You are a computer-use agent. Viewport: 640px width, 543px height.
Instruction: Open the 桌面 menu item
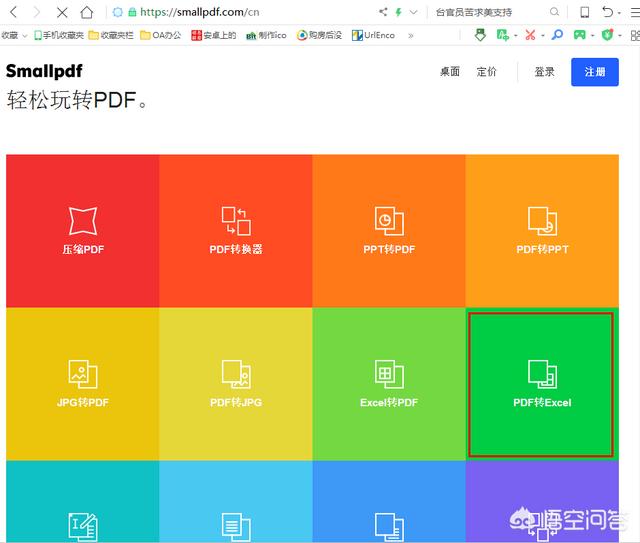(x=450, y=72)
